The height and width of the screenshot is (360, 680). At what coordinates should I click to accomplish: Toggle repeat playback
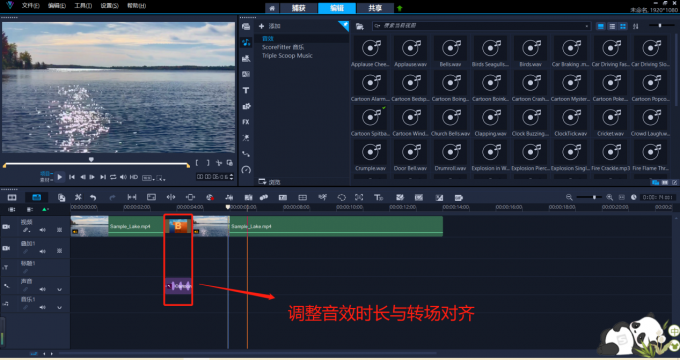[x=113, y=177]
